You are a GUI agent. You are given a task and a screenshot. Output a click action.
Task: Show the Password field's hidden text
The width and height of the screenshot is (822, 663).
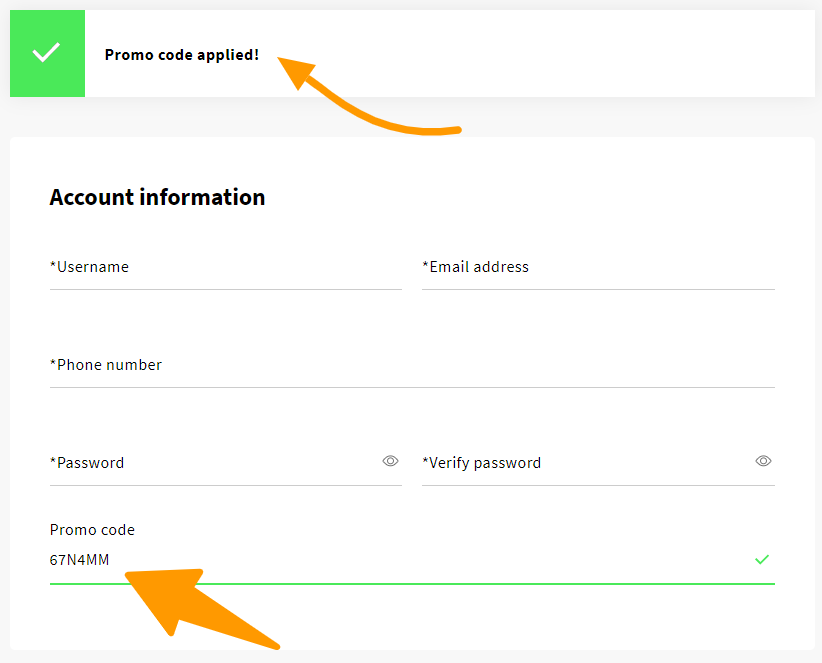coord(390,461)
